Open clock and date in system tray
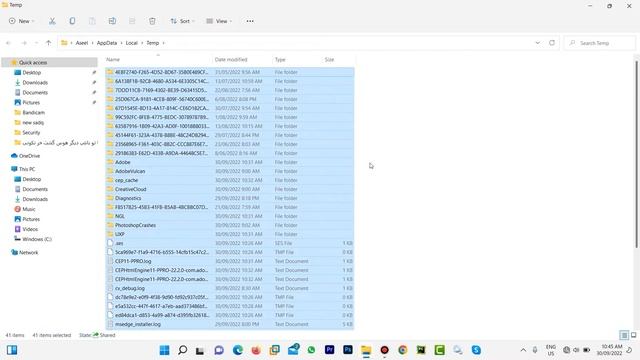 (x=609, y=350)
